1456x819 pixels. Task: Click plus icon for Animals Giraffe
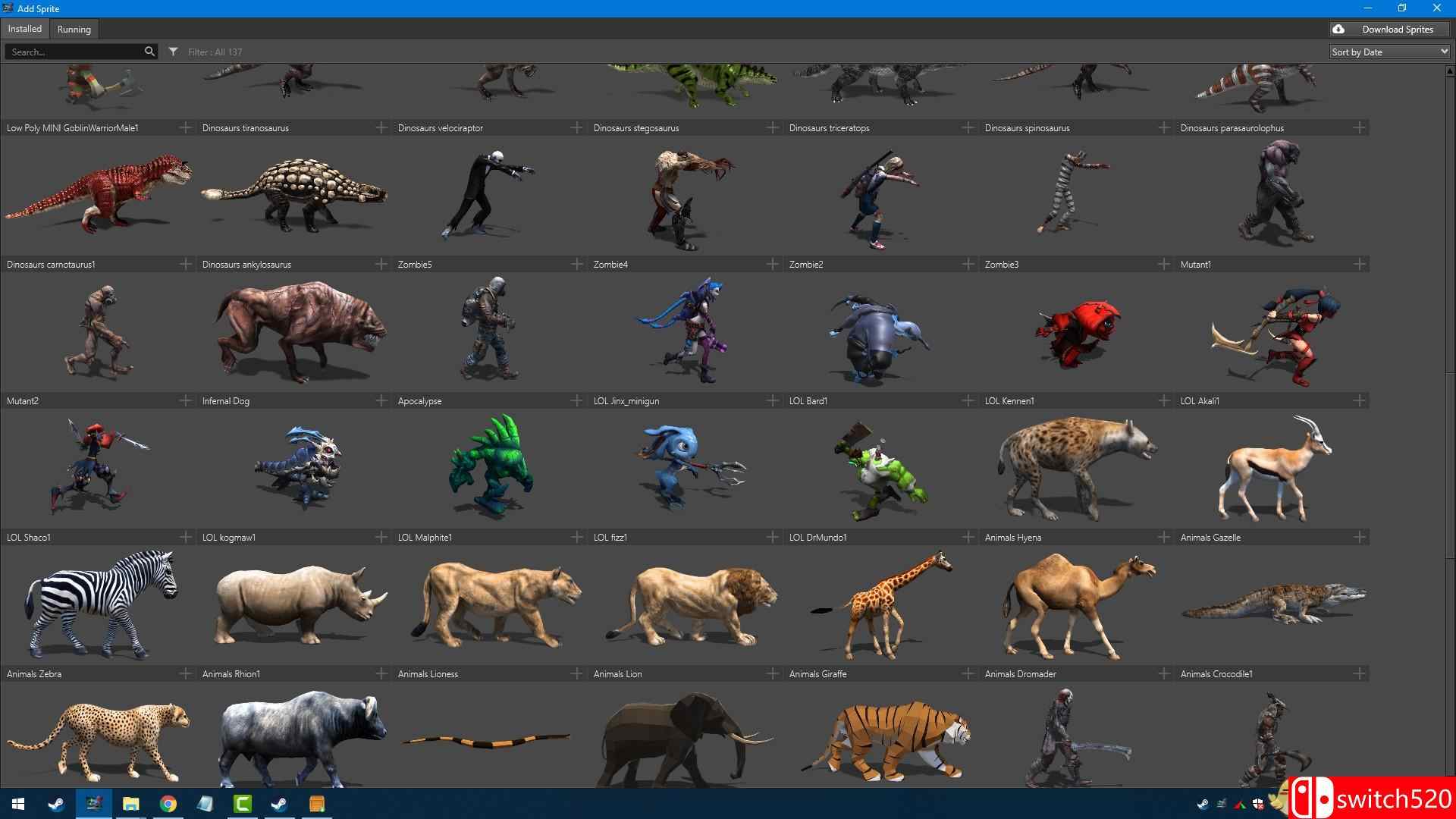(968, 673)
